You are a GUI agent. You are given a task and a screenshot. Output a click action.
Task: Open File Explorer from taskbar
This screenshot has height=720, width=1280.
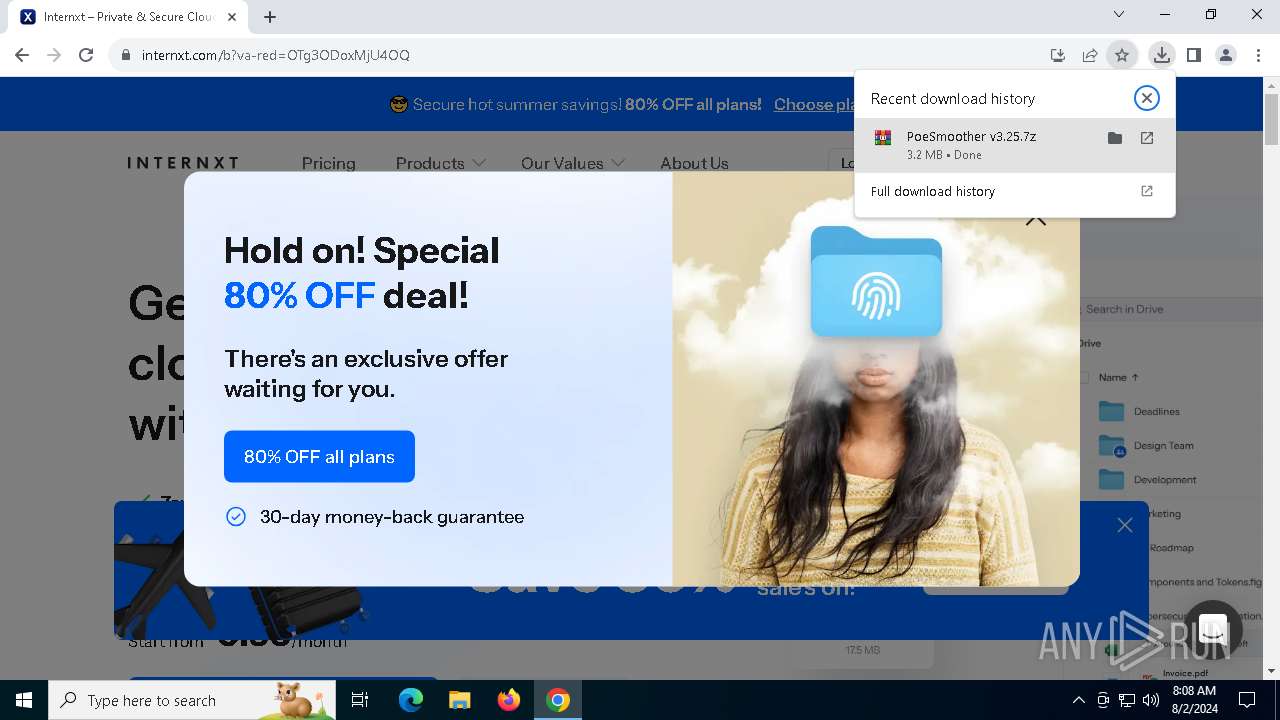click(459, 700)
